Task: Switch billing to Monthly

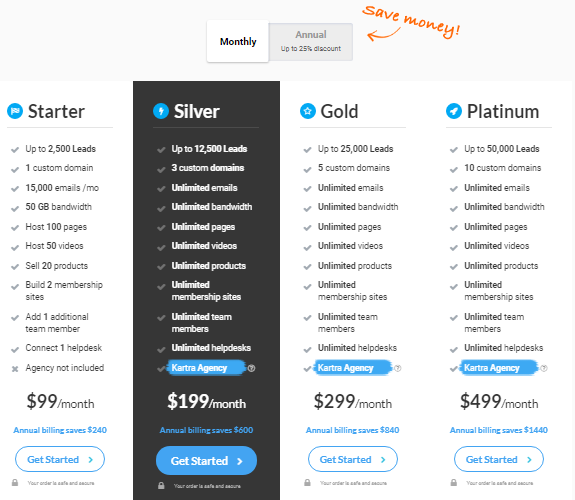Action: 238,41
